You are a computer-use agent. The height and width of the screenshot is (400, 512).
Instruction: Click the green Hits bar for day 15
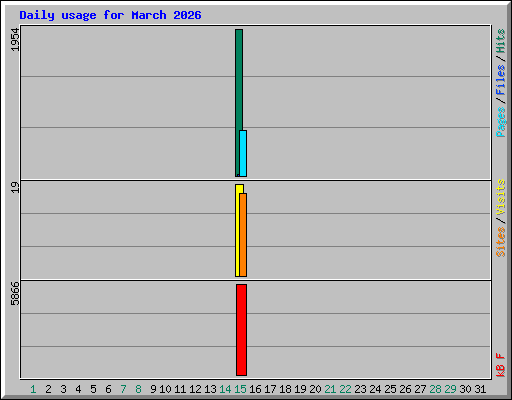(238, 103)
